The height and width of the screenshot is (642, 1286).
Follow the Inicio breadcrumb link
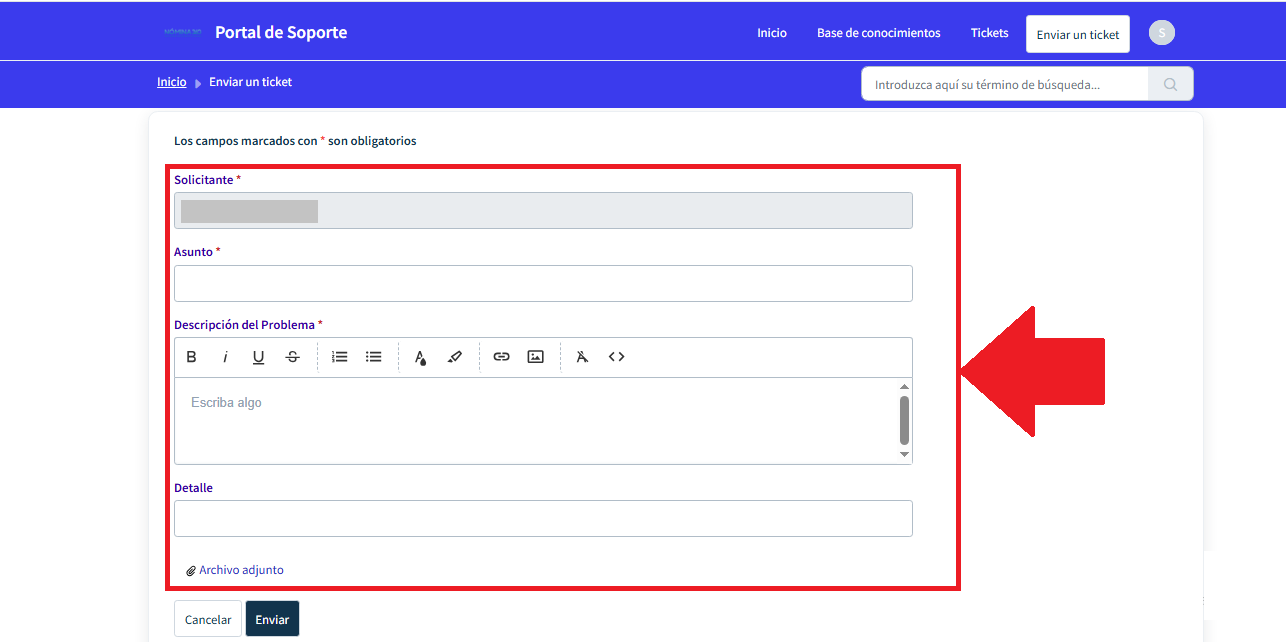pyautogui.click(x=172, y=82)
